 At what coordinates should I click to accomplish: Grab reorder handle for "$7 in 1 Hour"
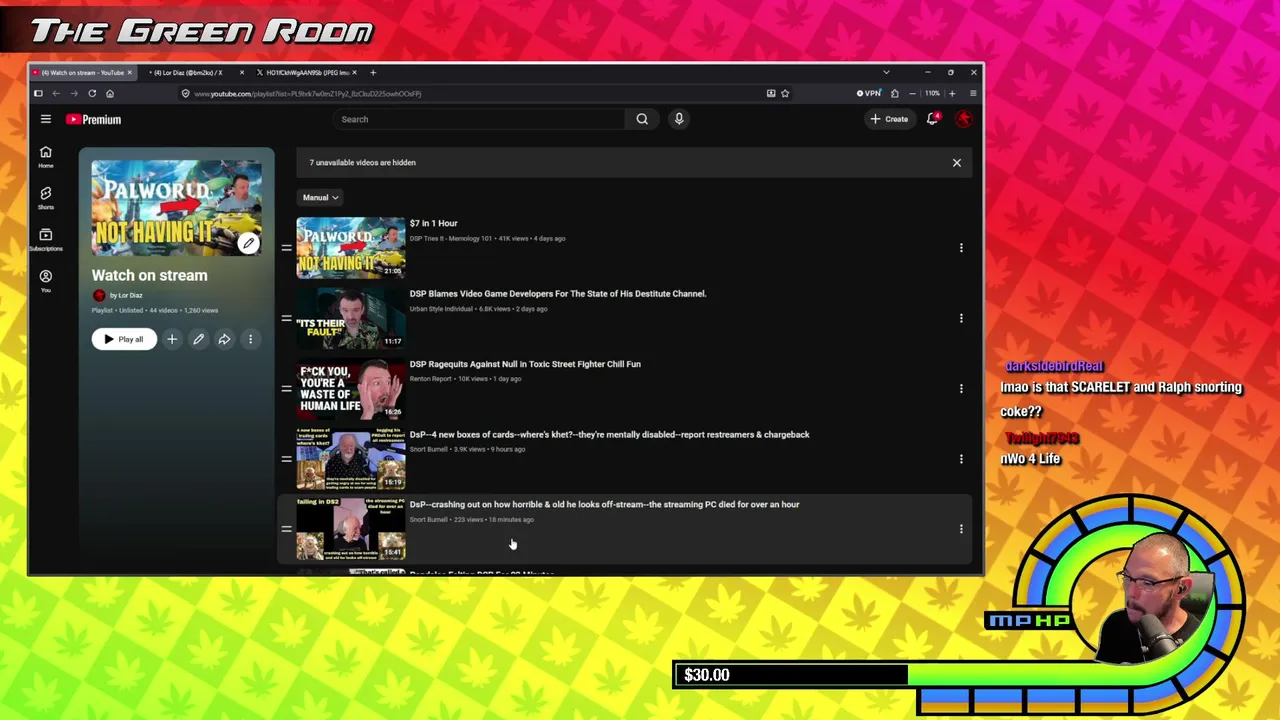(286, 248)
